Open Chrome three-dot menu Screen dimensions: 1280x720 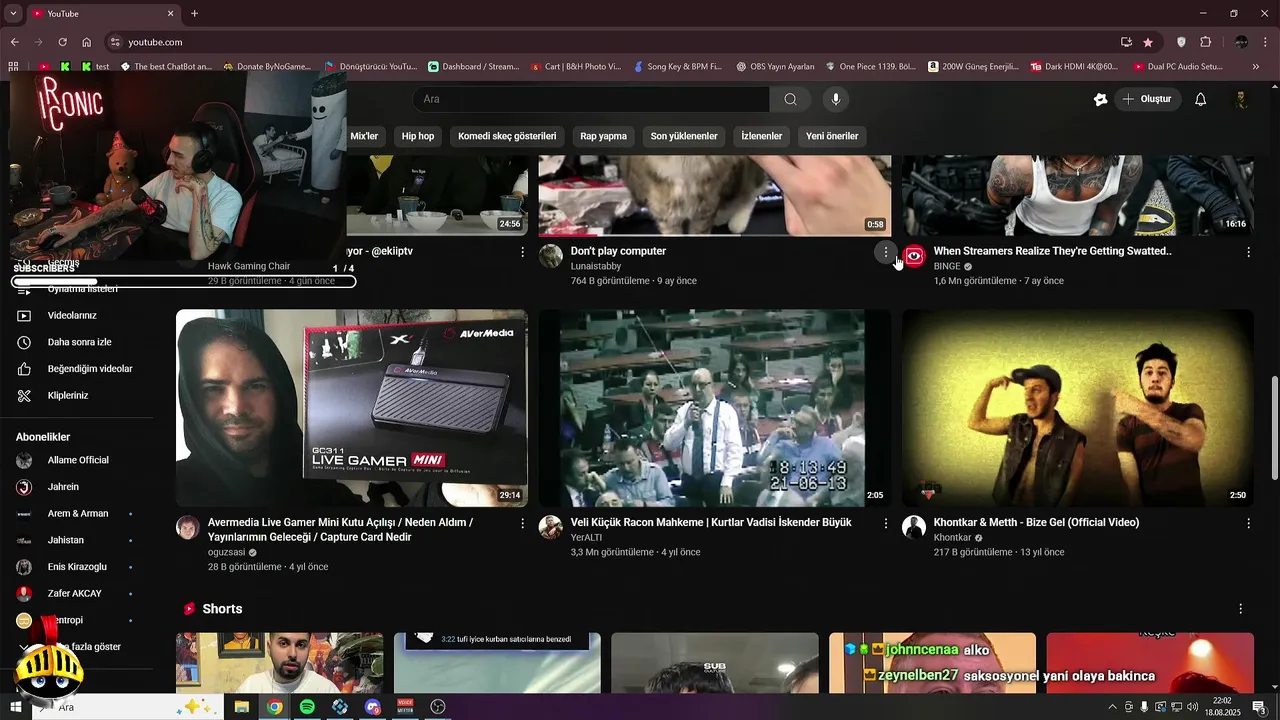[x=1266, y=42]
